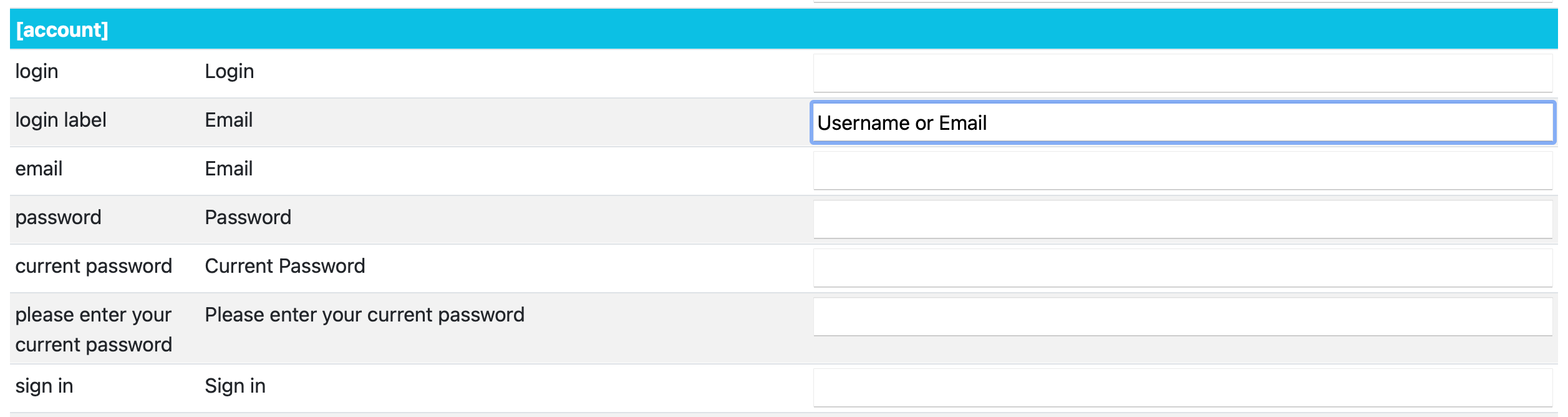1568x417 pixels.
Task: Click the current password translation field
Action: [1185, 267]
